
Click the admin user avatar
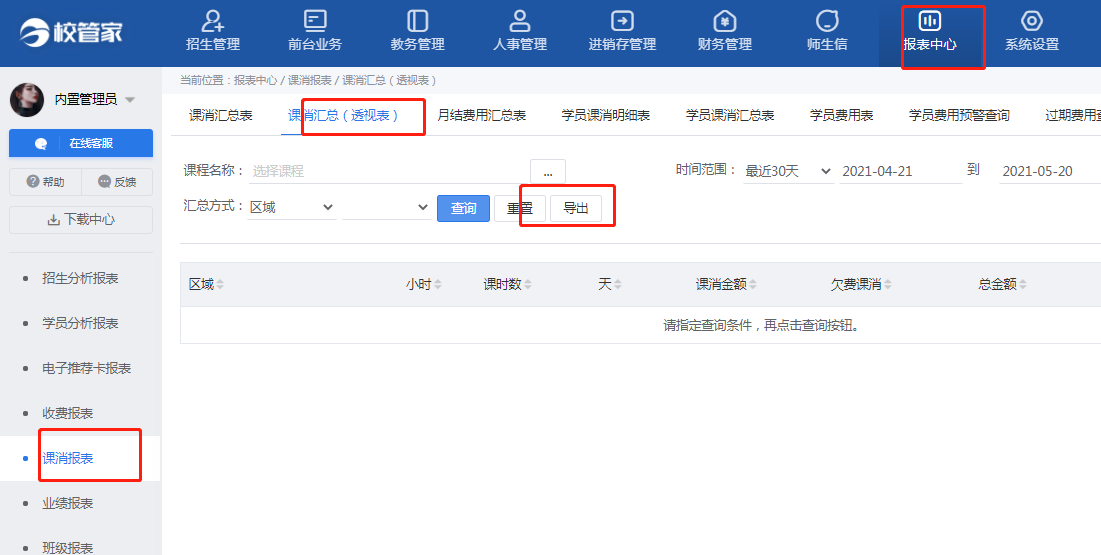coord(27,100)
